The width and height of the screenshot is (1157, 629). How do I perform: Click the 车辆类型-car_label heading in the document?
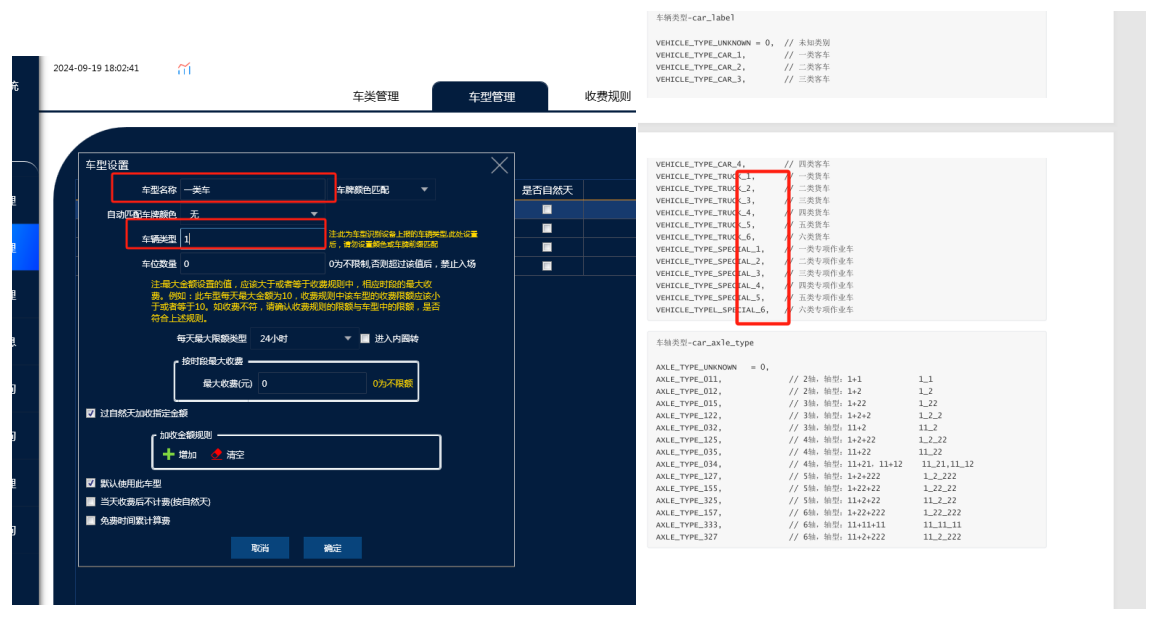pyautogui.click(x=695, y=18)
